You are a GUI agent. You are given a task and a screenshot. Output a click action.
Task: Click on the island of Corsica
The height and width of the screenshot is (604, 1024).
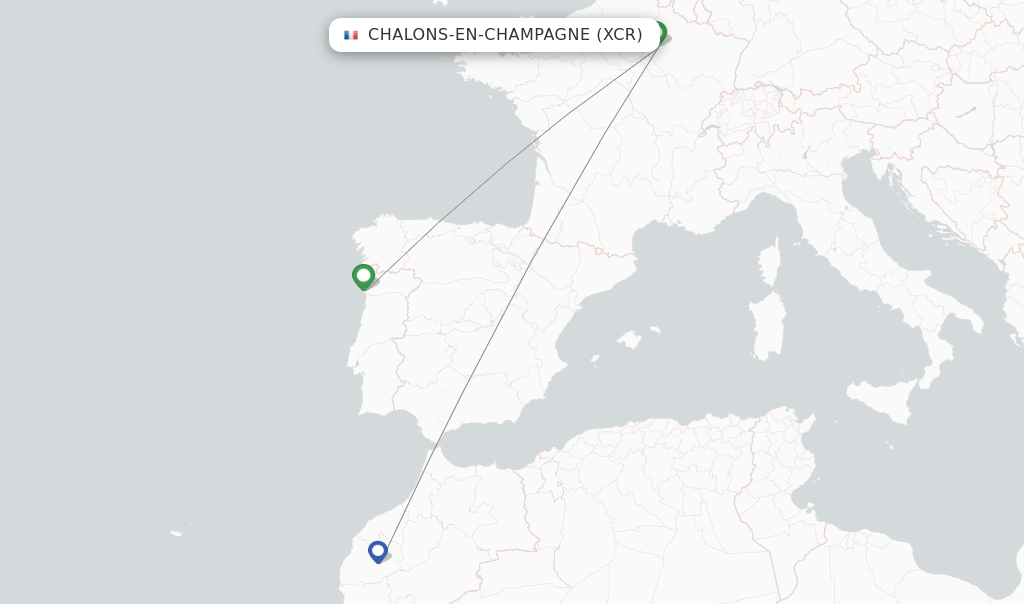(x=769, y=264)
